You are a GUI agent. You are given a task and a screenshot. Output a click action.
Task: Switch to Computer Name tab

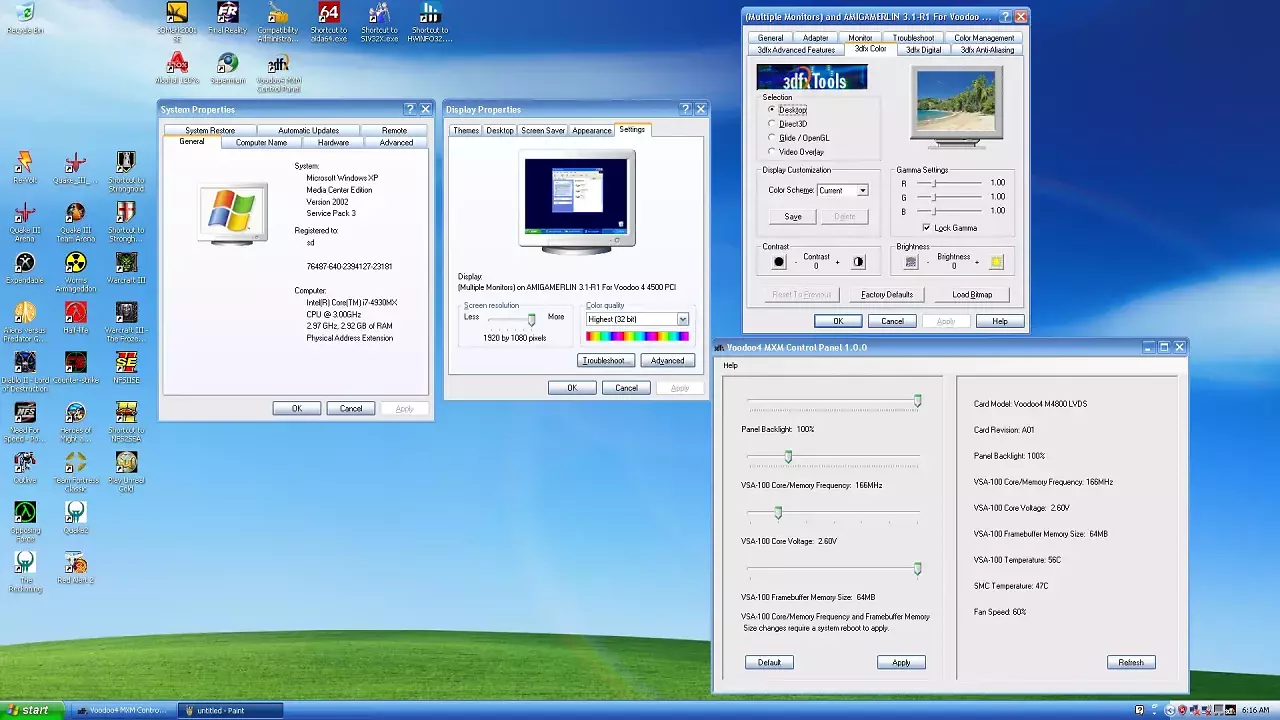[x=261, y=142]
